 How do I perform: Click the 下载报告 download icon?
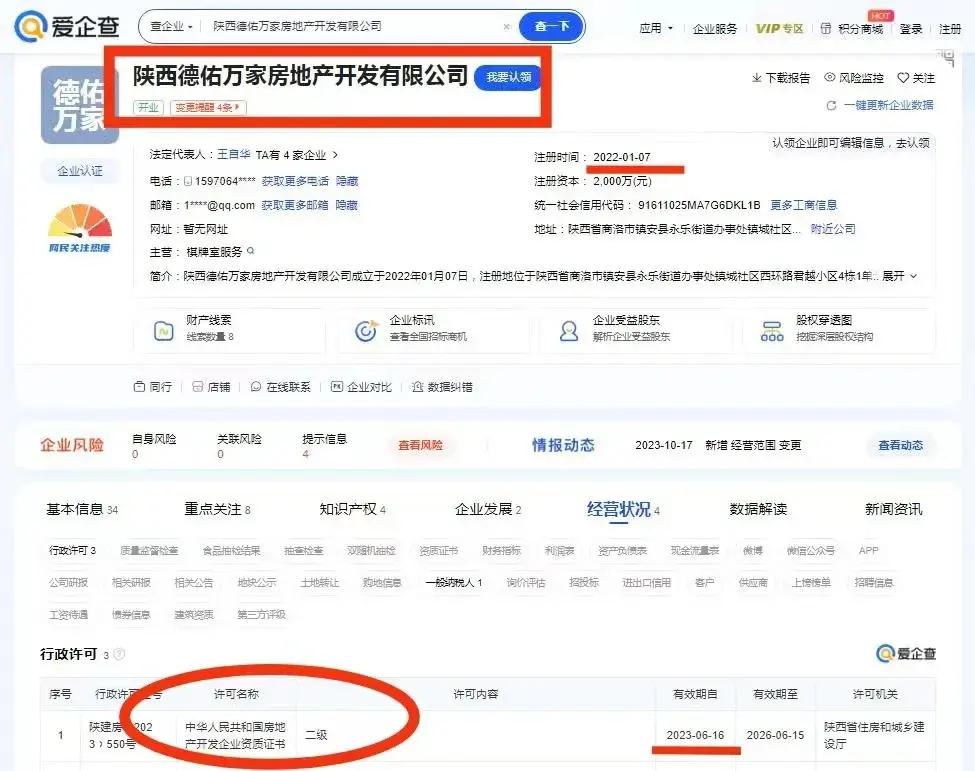click(x=757, y=78)
